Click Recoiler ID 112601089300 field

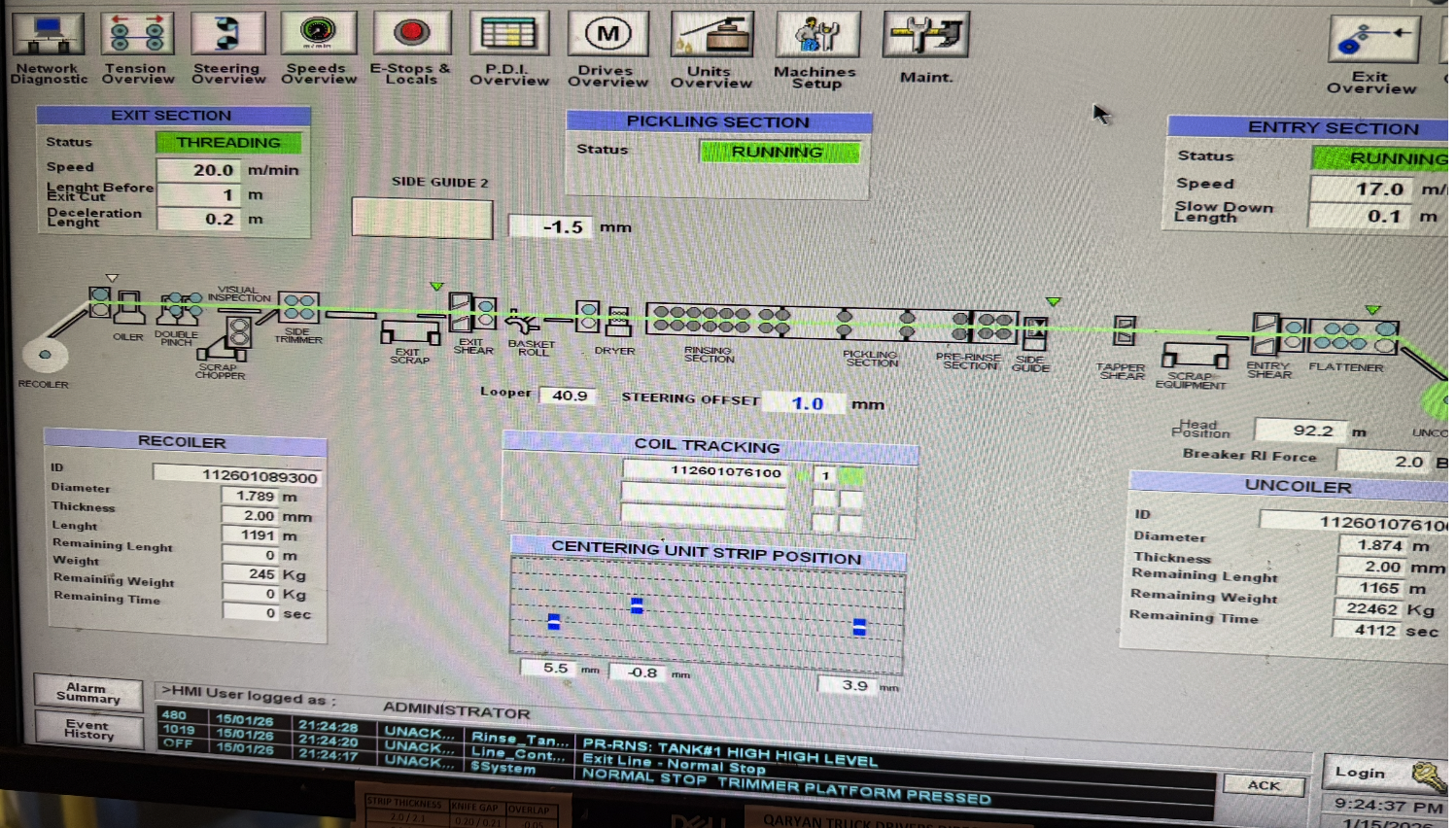click(x=237, y=475)
